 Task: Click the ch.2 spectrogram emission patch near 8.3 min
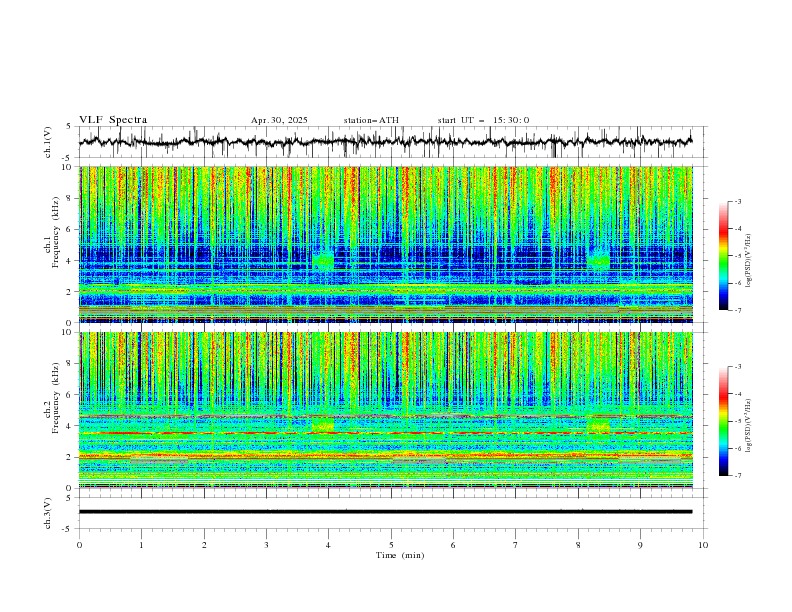tap(599, 425)
